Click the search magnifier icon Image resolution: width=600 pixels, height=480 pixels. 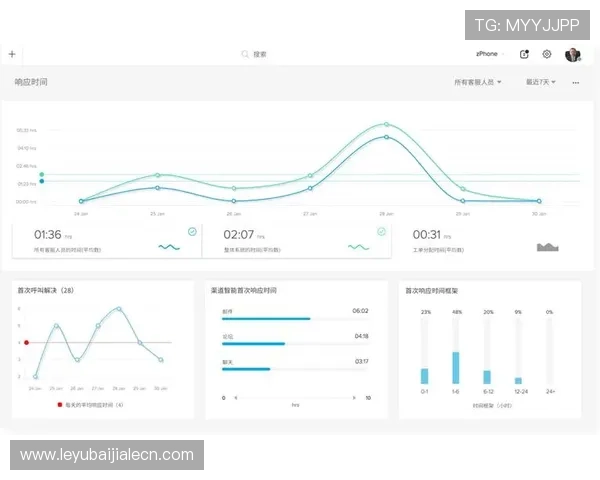(245, 54)
